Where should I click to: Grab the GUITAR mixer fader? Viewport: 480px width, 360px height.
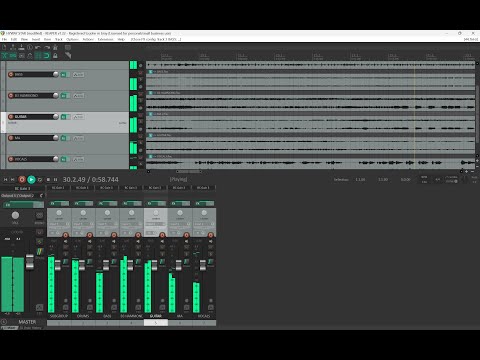154,265
